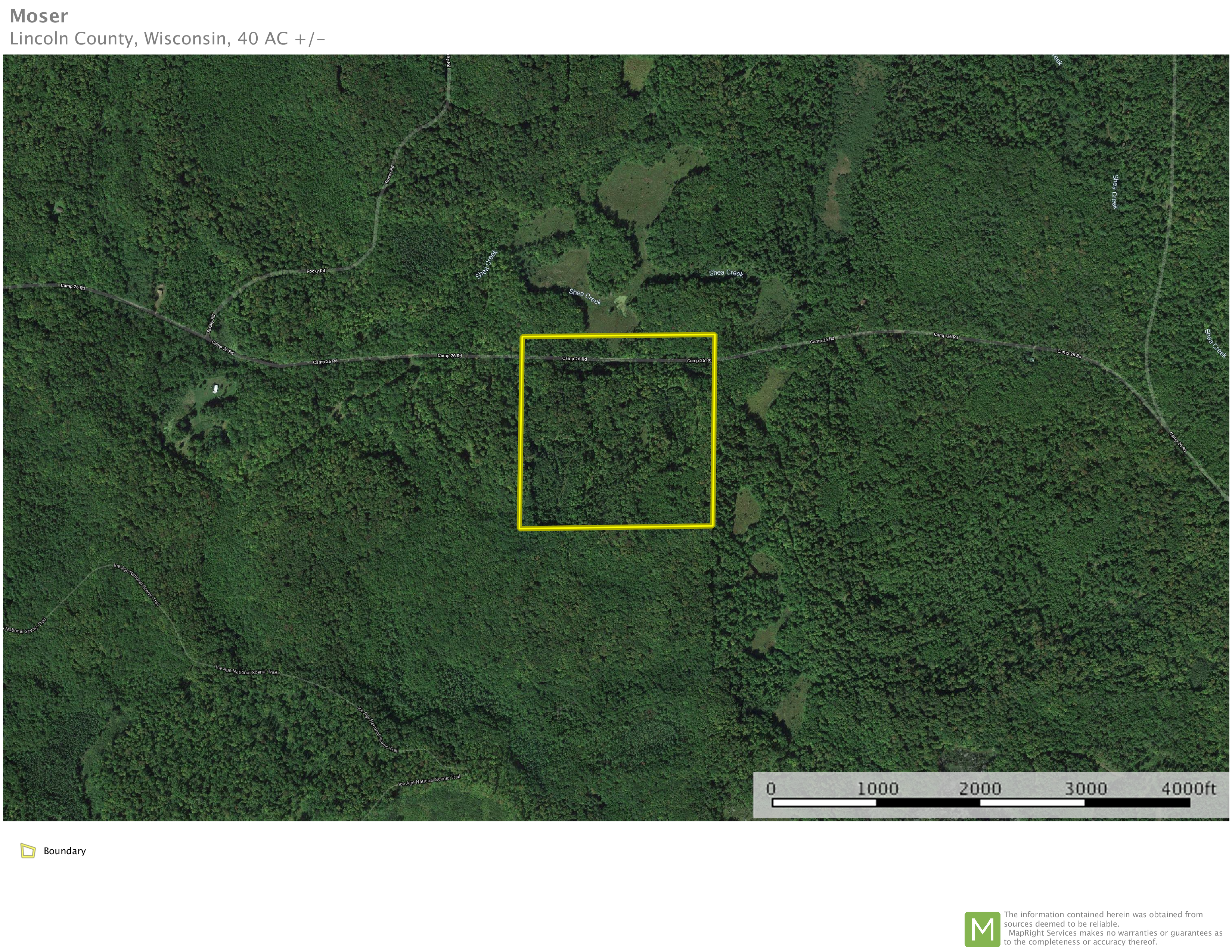Click the 0 mark on scale bar

click(770, 788)
